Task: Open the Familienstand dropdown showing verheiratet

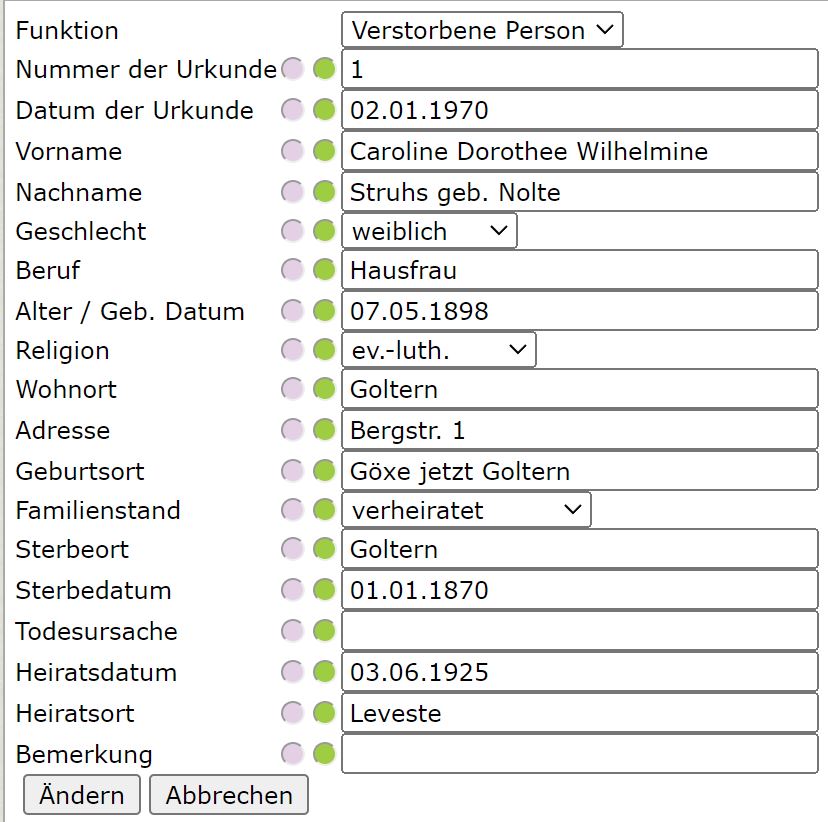Action: tap(466, 510)
